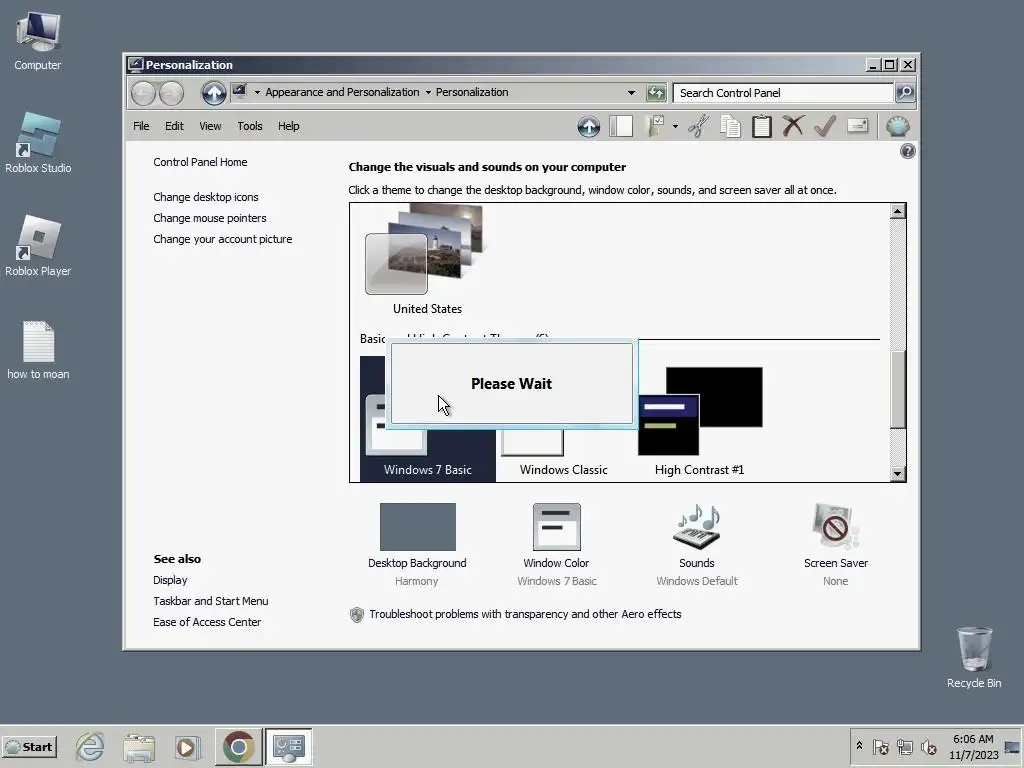
Task: Expand breadcrumb dropdown before Personalization
Action: pyautogui.click(x=428, y=93)
